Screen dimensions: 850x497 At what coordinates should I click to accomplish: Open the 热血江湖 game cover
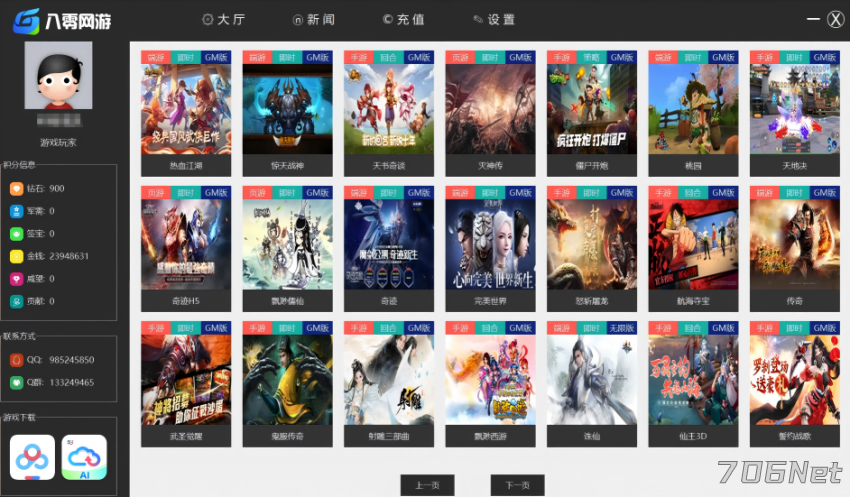[x=186, y=109]
